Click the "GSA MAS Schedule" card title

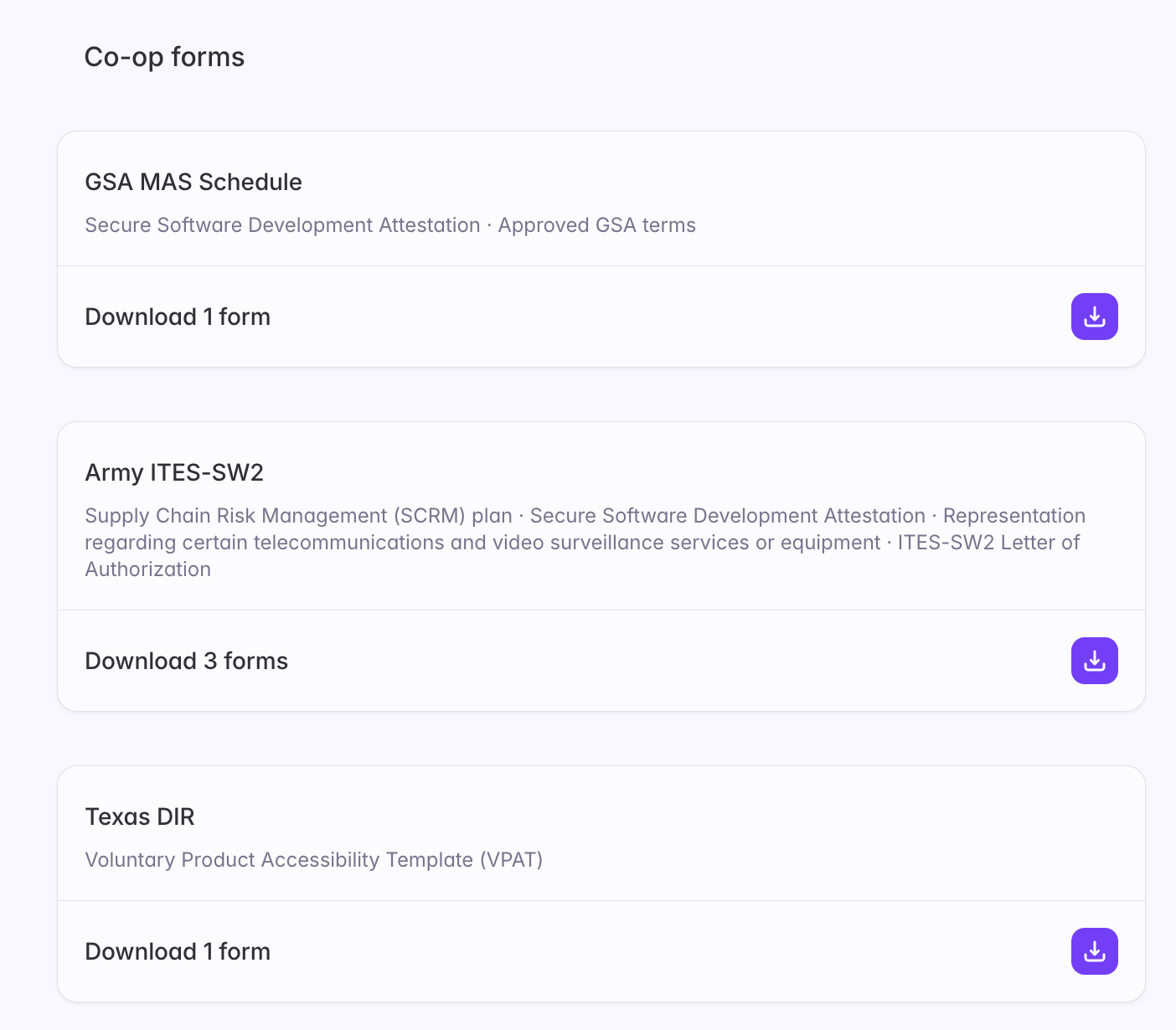193,182
